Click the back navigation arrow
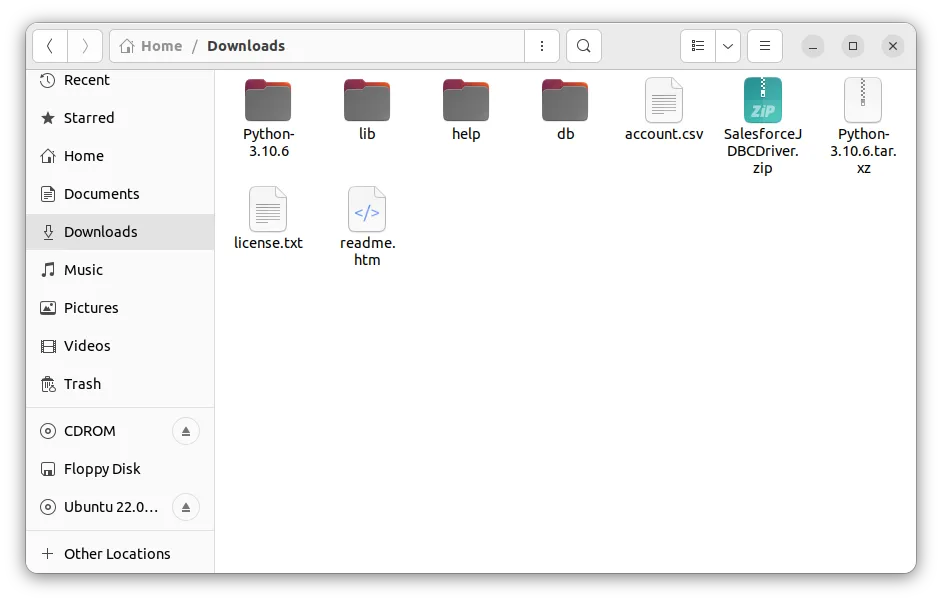Screen dimensions: 942x602 (x=49, y=45)
